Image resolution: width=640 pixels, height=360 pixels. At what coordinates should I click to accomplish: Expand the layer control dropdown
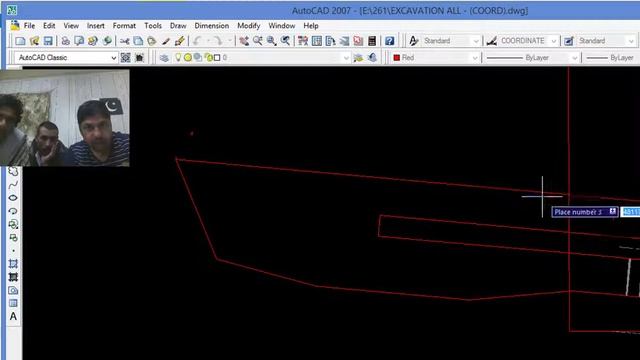point(346,58)
